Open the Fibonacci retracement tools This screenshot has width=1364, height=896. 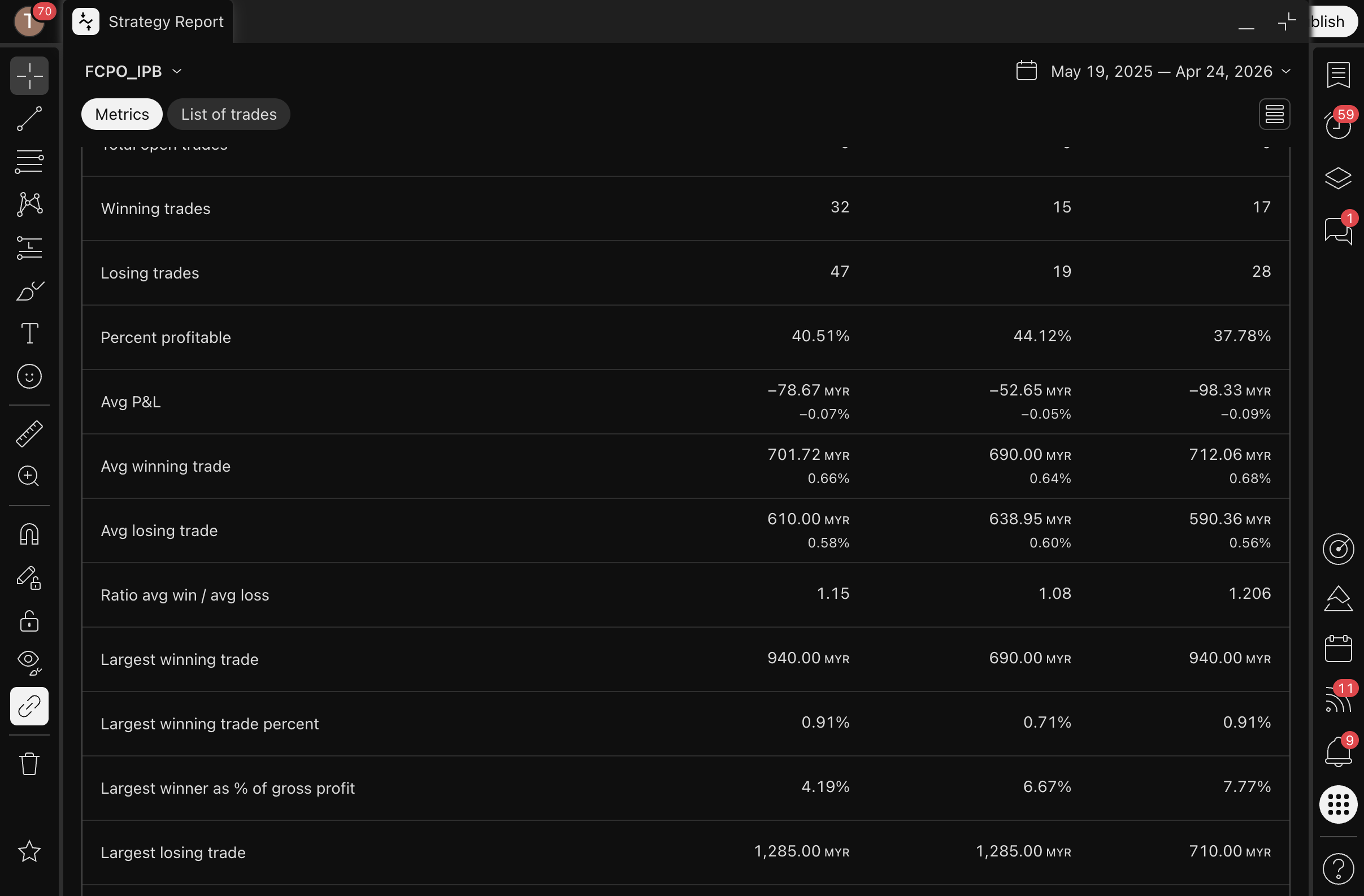pos(29,162)
